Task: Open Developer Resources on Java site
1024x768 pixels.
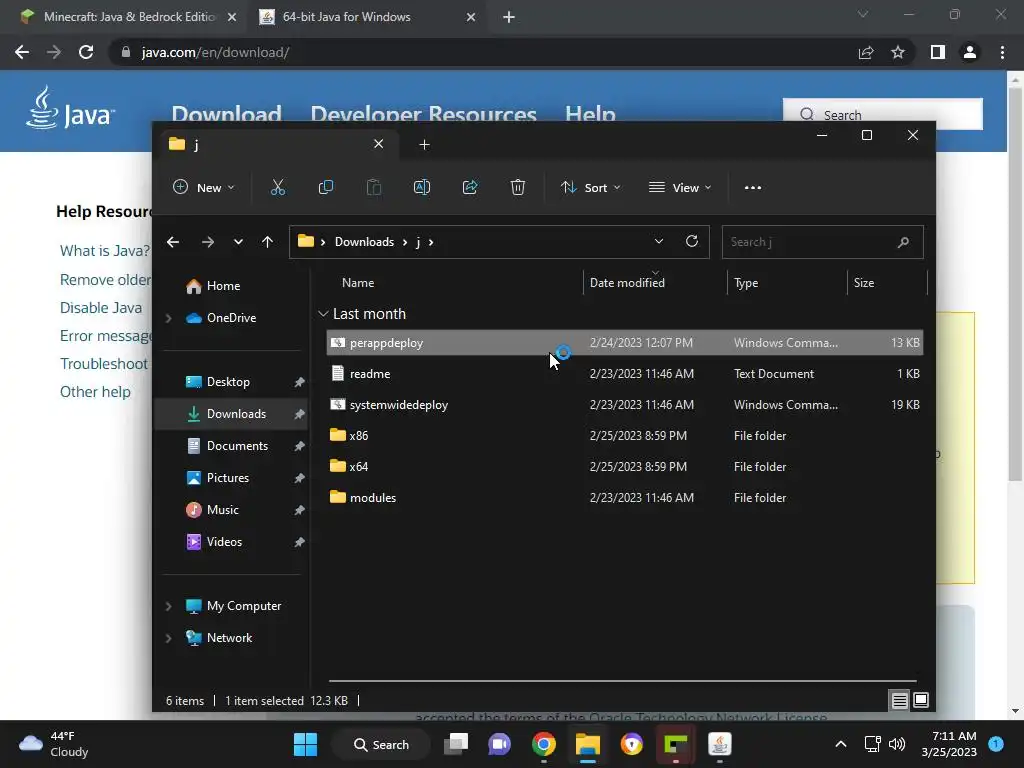Action: pyautogui.click(x=423, y=114)
